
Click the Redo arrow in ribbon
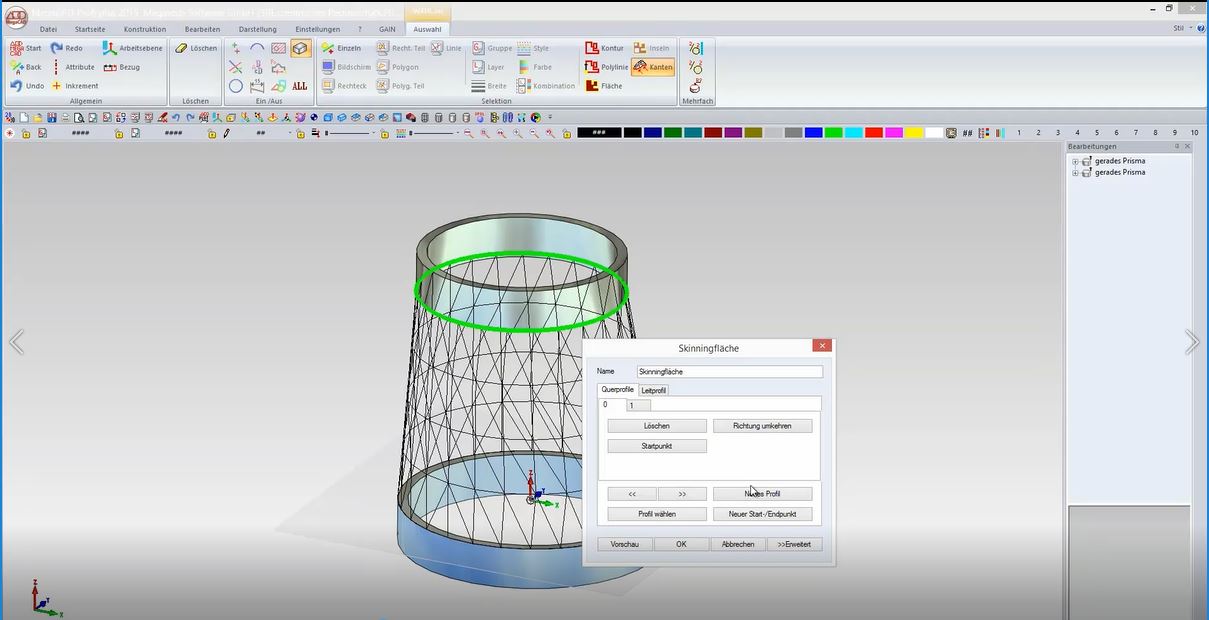[x=67, y=48]
